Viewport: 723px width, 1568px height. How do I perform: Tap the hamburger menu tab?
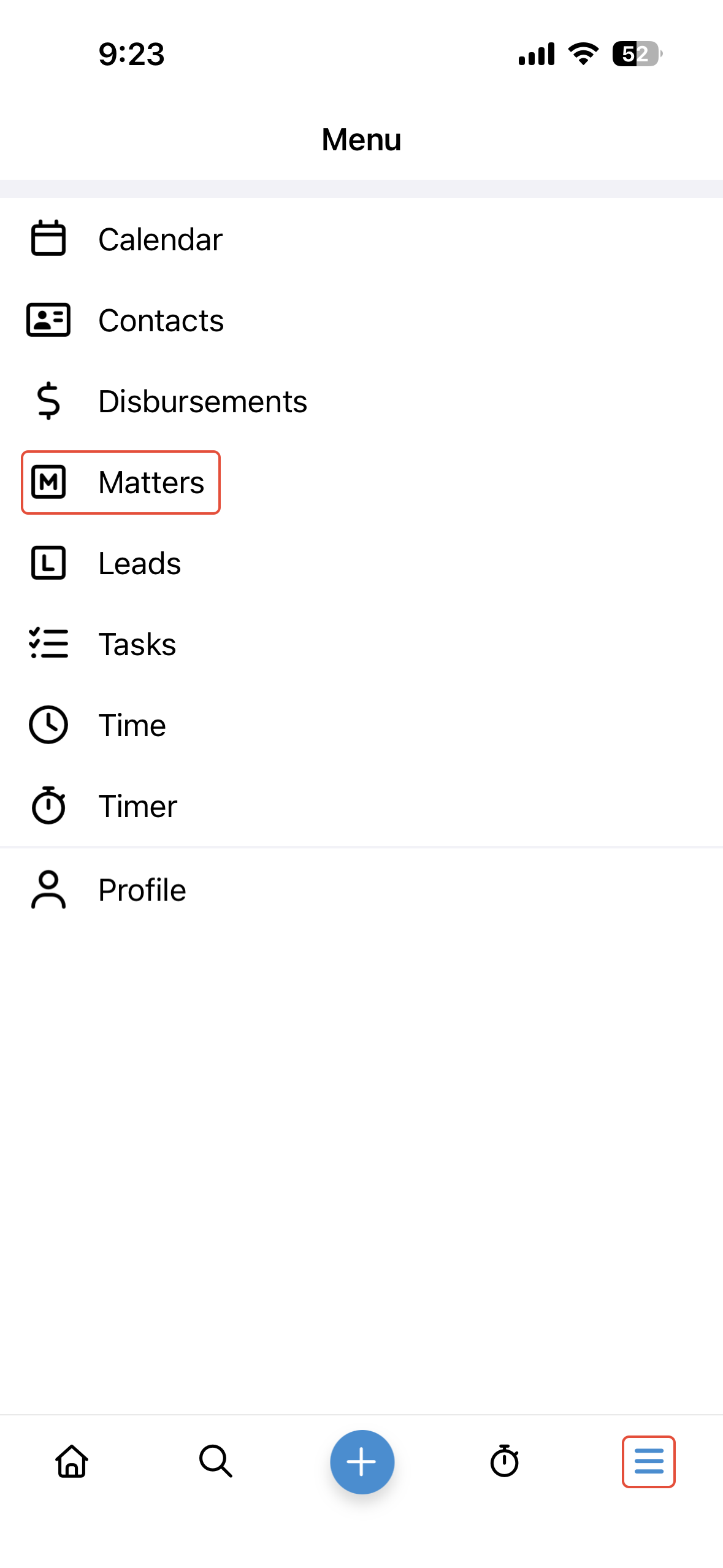coord(649,1461)
